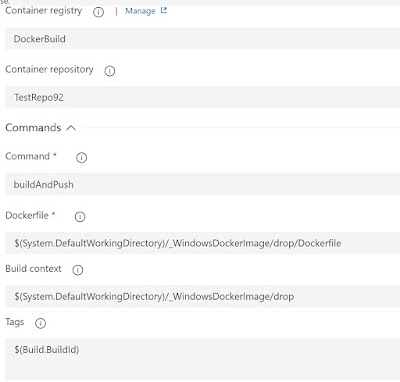400x382 pixels.
Task: Click the info icon beside Build context
Action: (78, 270)
